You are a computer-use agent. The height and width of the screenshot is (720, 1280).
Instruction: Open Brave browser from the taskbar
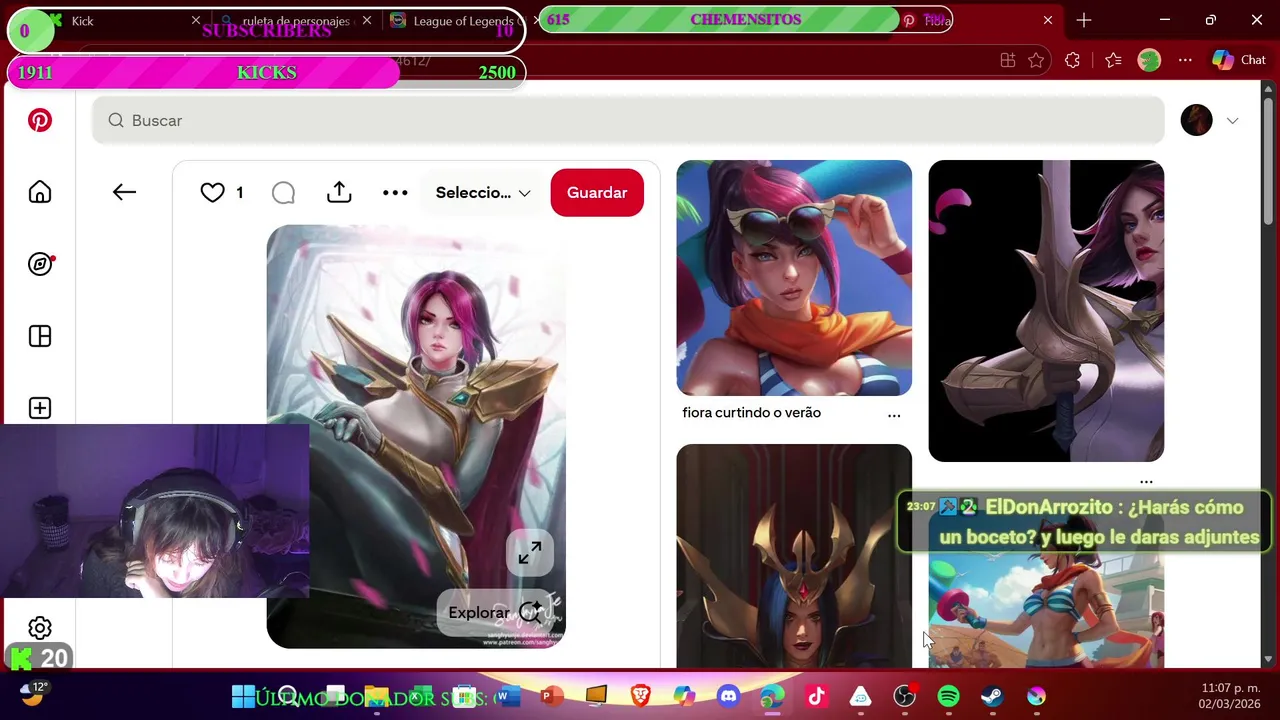(x=640, y=696)
